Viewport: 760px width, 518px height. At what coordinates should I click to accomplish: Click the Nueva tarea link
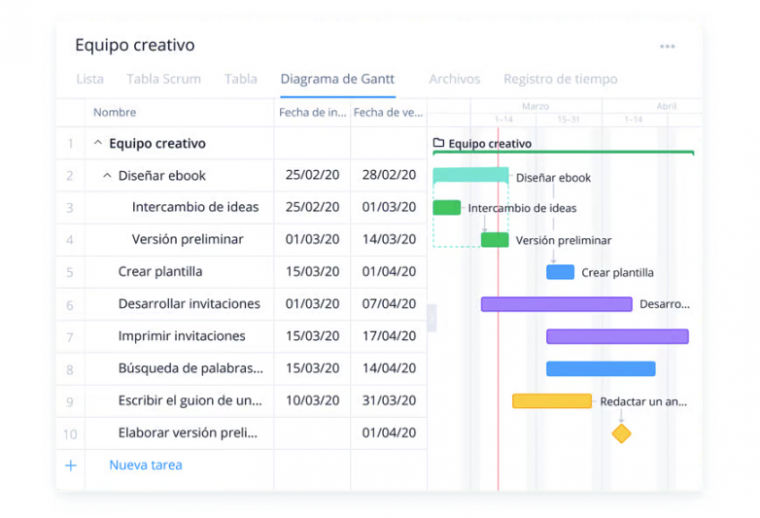[x=145, y=465]
